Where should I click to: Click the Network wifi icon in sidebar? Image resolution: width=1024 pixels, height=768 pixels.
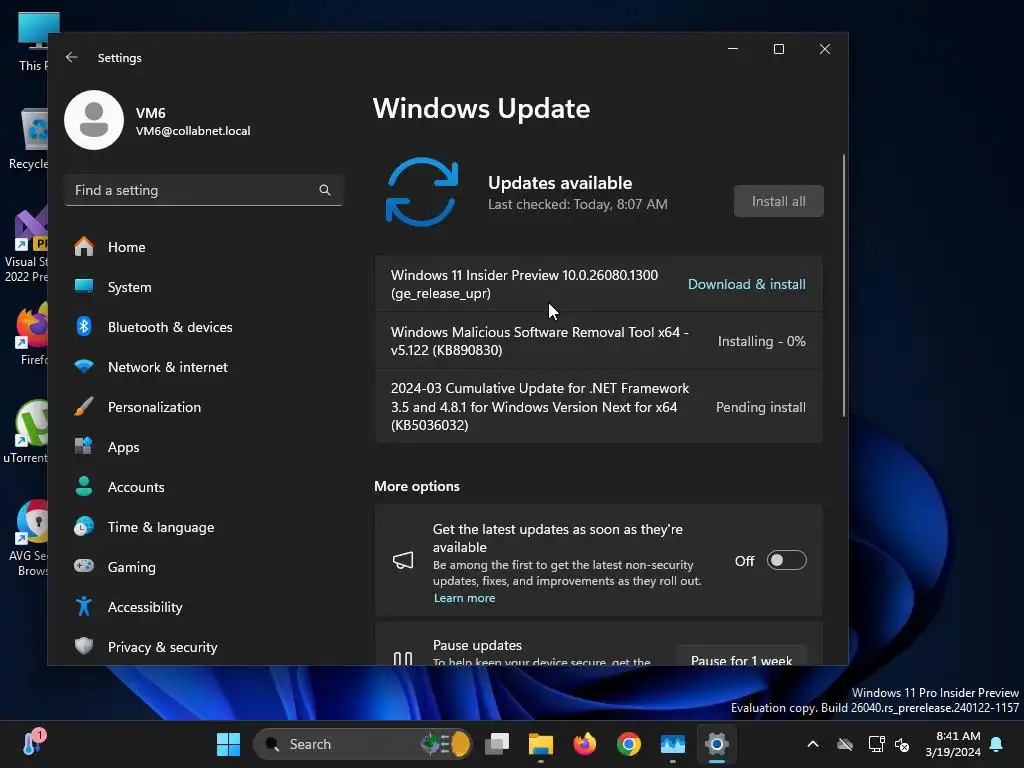[x=84, y=366]
